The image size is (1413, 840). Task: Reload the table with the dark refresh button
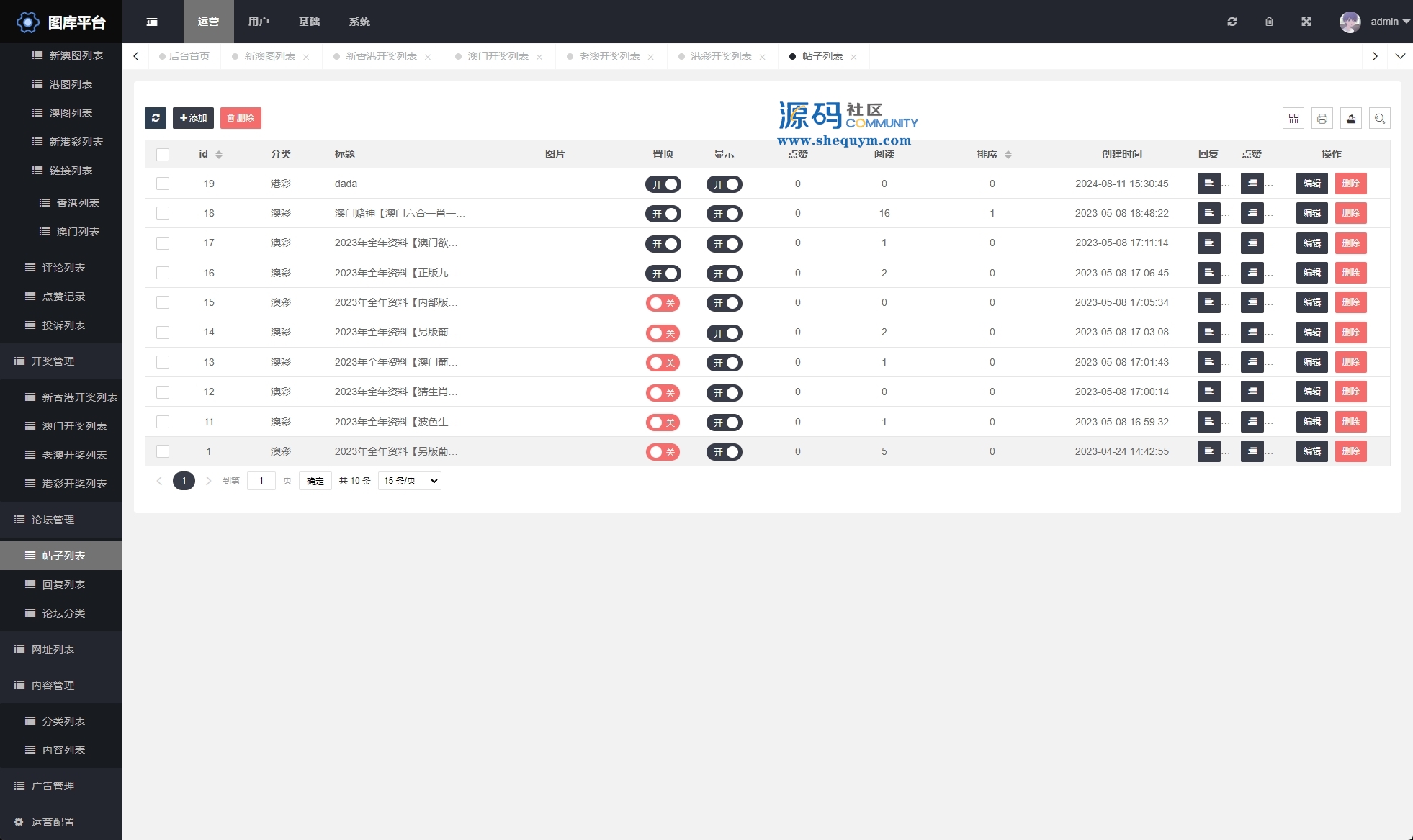[156, 118]
